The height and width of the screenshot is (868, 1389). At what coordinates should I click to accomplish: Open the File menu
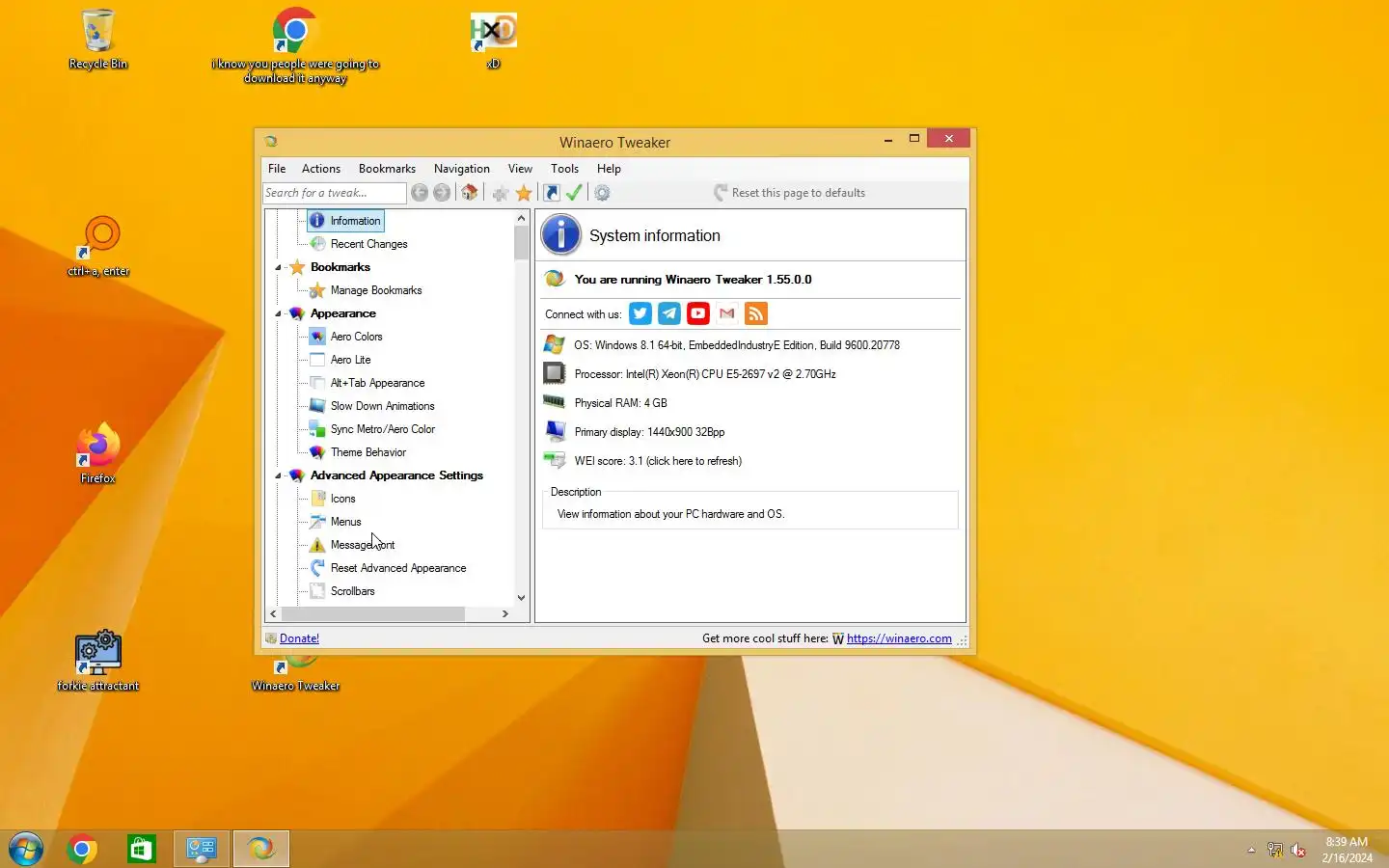click(x=277, y=169)
